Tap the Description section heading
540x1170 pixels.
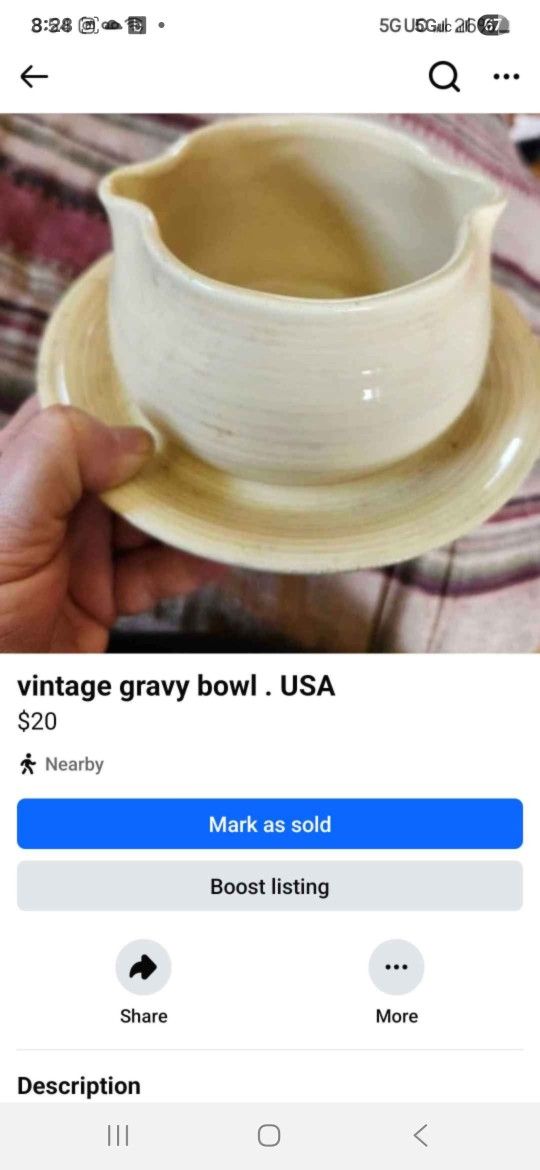click(78, 1086)
